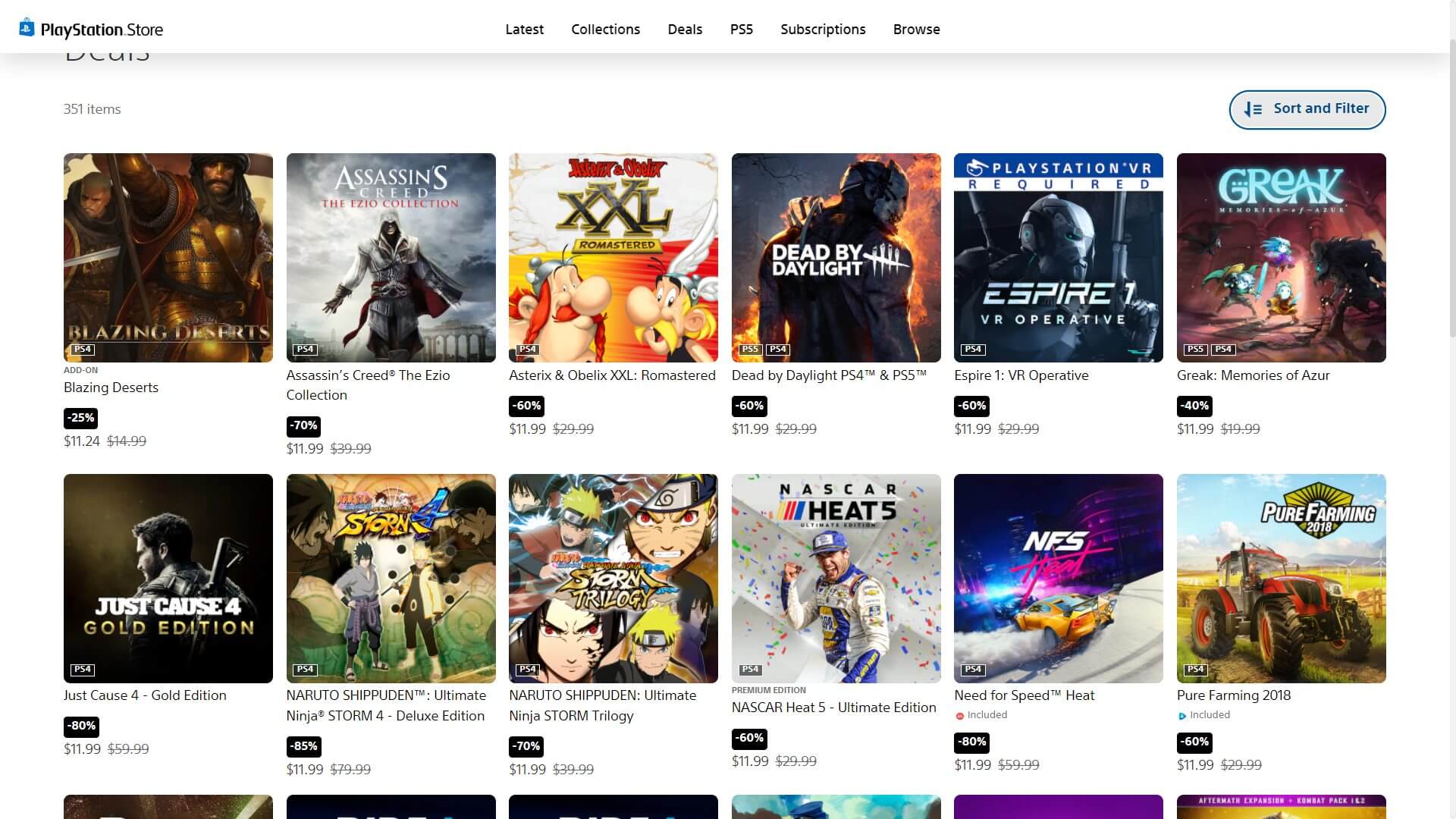
Task: Click the PS5 badge on Dead by Daylight cover
Action: (750, 350)
